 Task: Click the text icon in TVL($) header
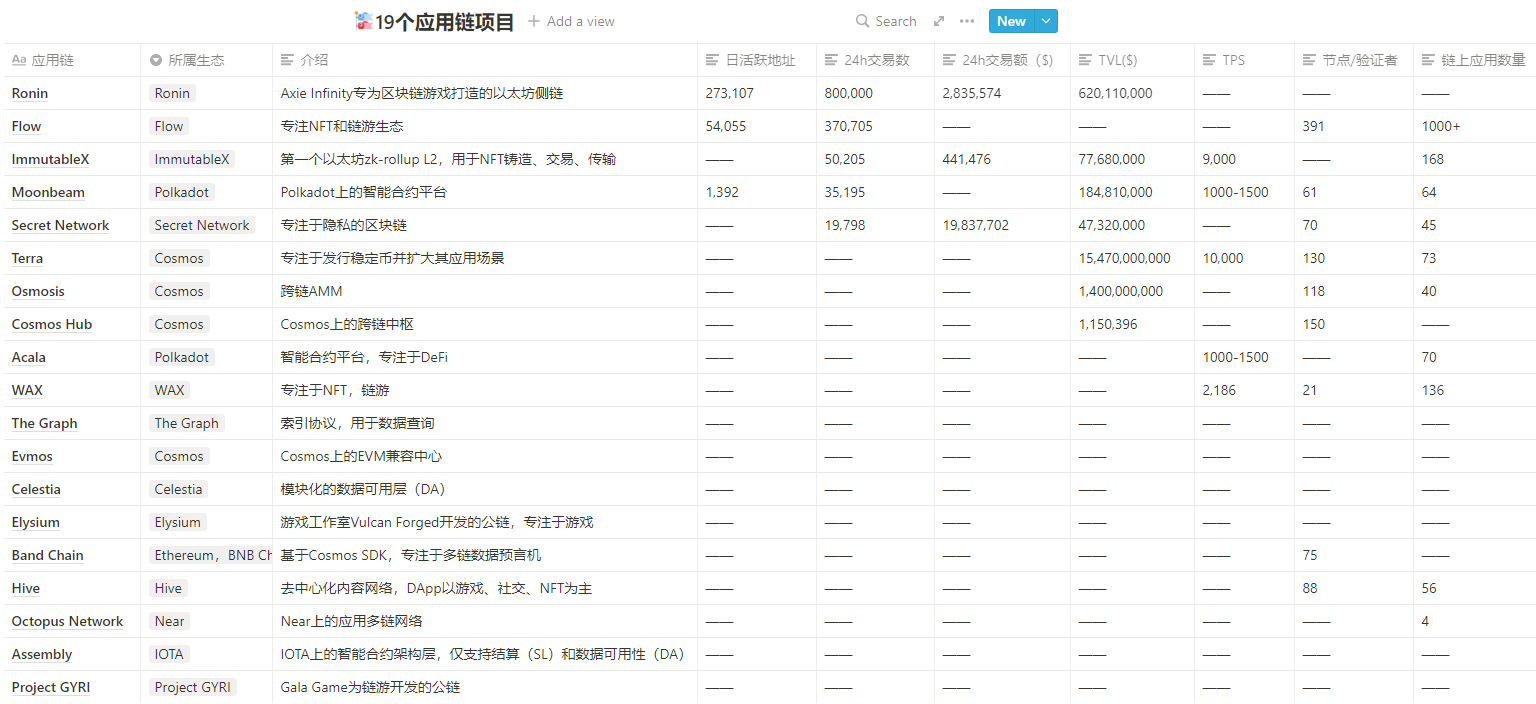[x=1086, y=60]
